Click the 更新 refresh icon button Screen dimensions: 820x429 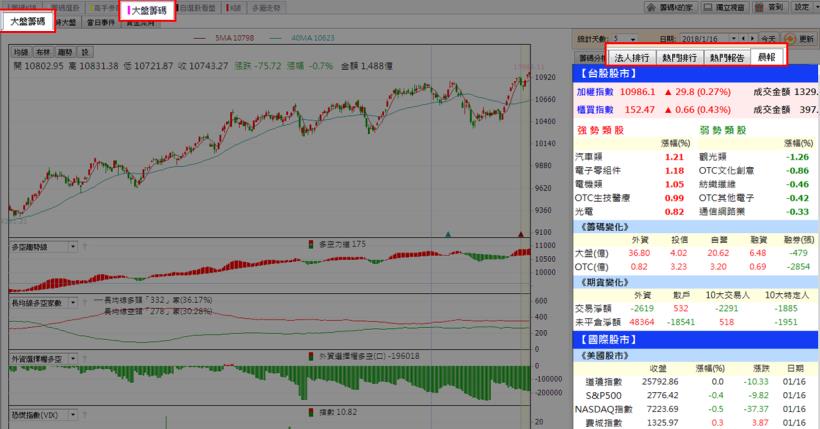pyautogui.click(x=800, y=39)
